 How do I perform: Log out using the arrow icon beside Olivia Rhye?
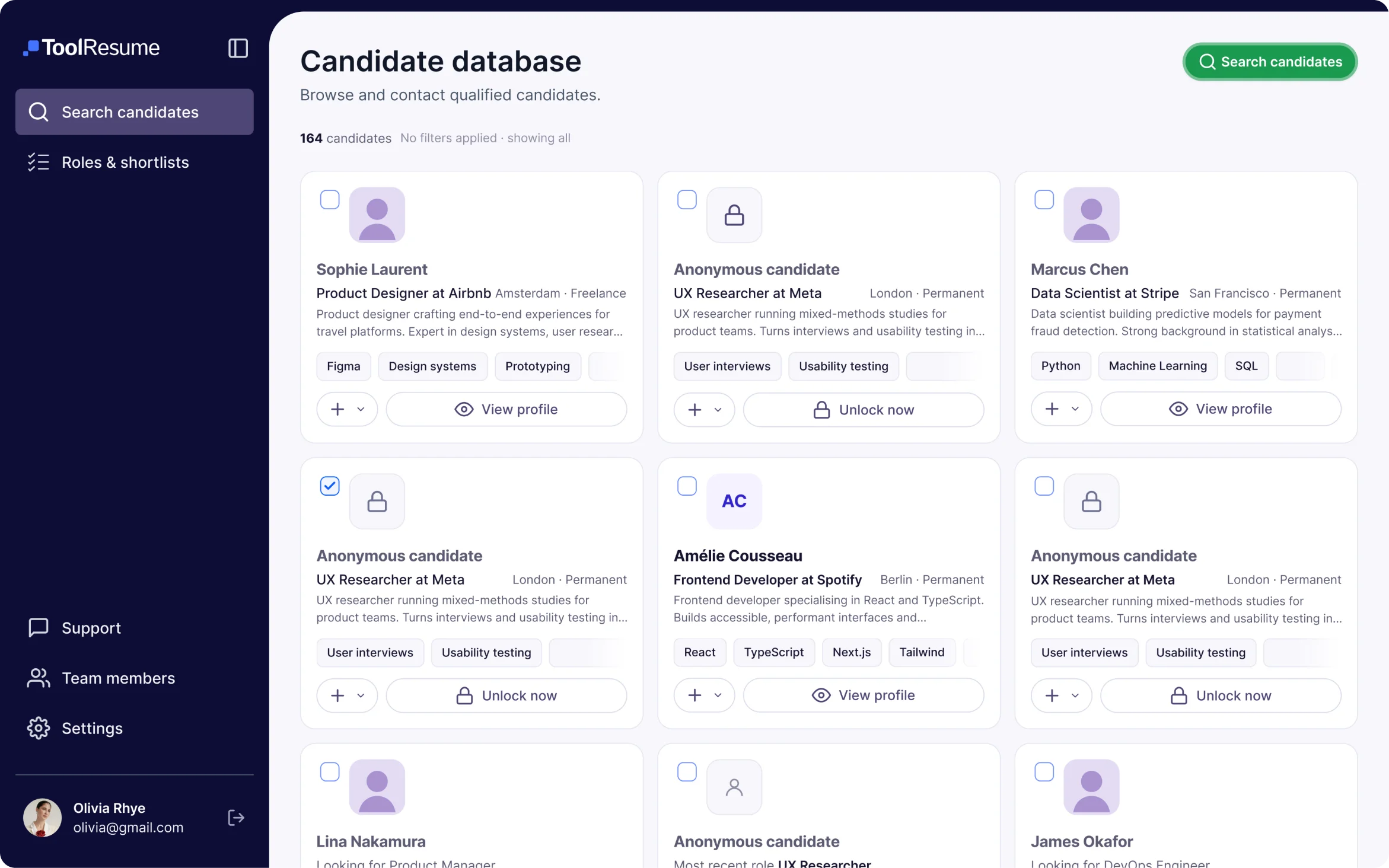(236, 818)
